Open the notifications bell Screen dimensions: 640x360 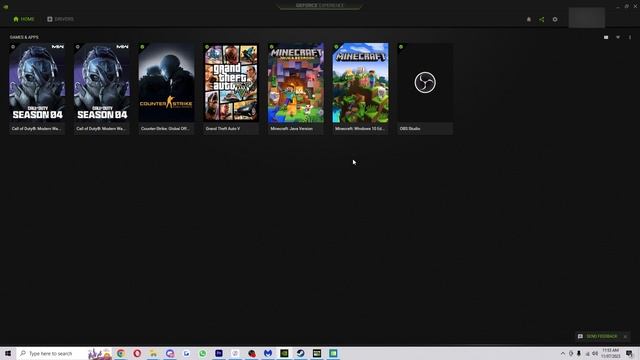point(529,19)
